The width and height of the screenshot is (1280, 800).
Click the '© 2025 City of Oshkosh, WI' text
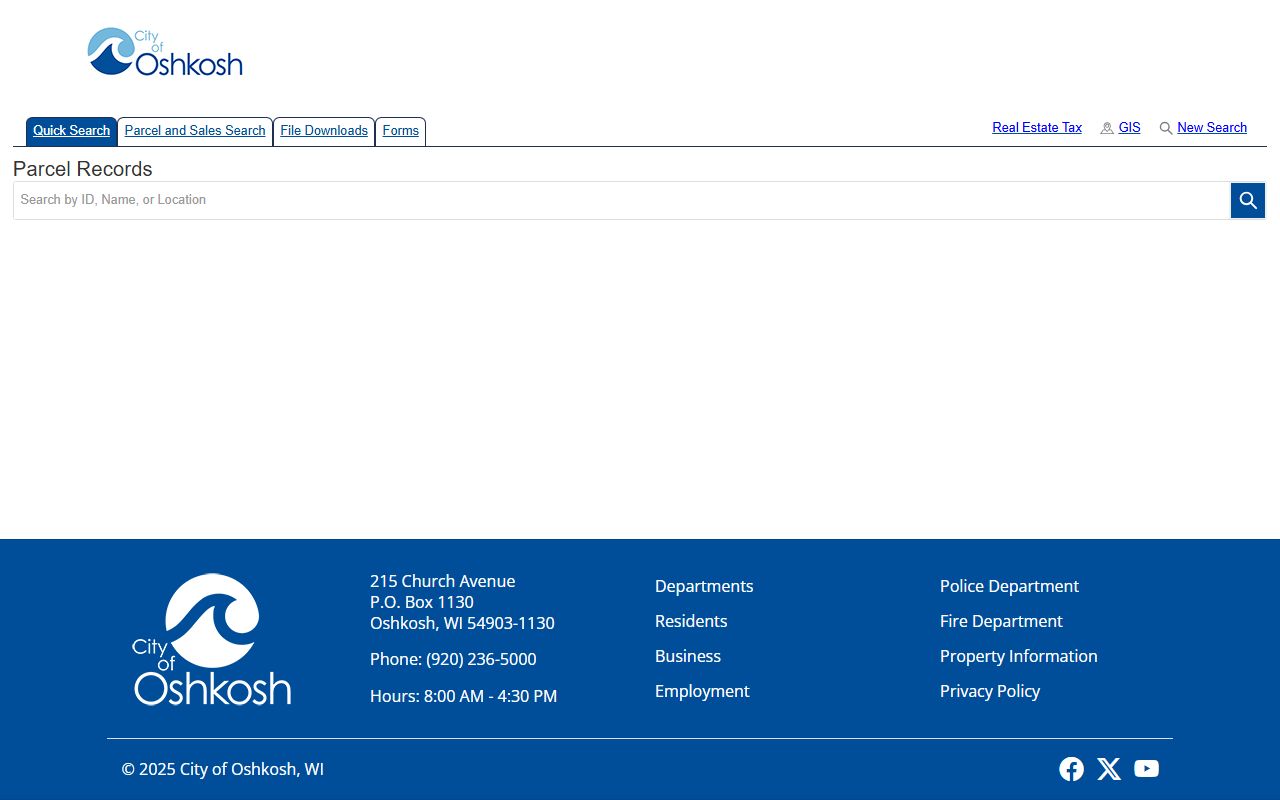(223, 769)
